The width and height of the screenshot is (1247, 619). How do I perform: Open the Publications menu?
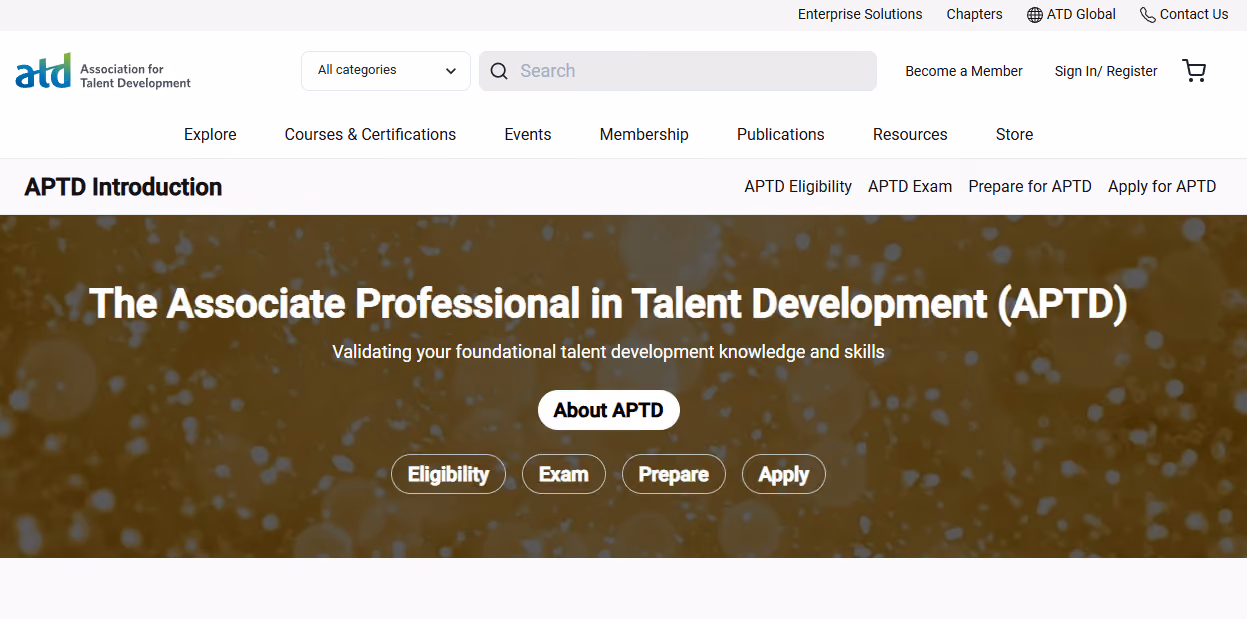click(781, 134)
